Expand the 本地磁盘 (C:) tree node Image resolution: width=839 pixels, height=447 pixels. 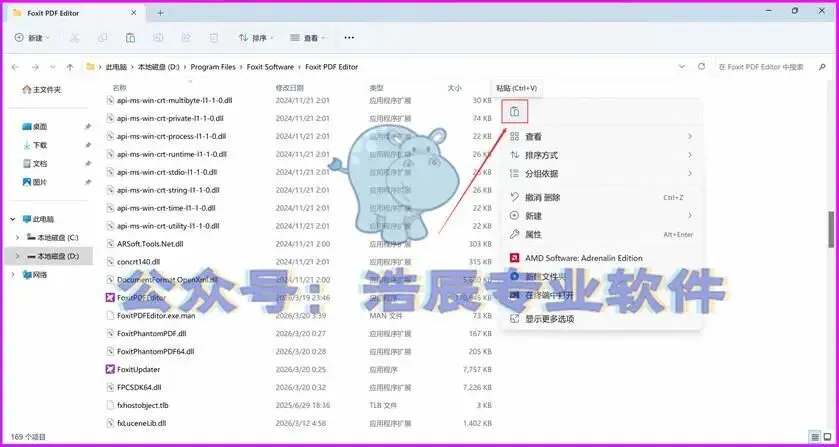(x=17, y=238)
